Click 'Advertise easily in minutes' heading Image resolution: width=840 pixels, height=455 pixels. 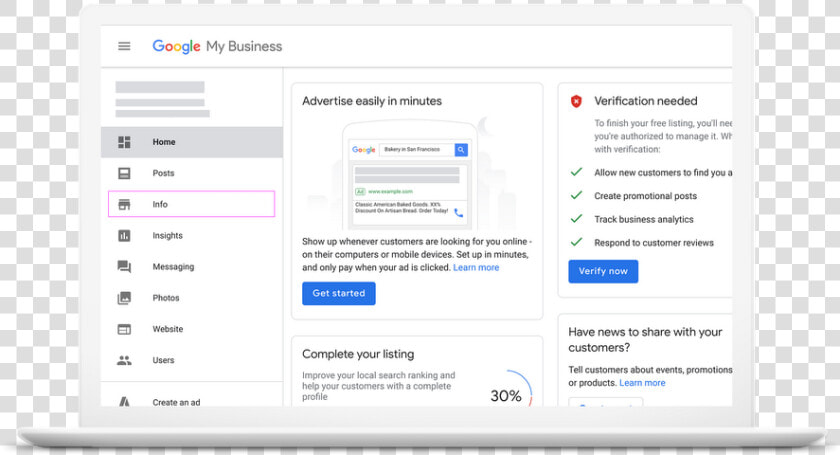[x=372, y=101]
